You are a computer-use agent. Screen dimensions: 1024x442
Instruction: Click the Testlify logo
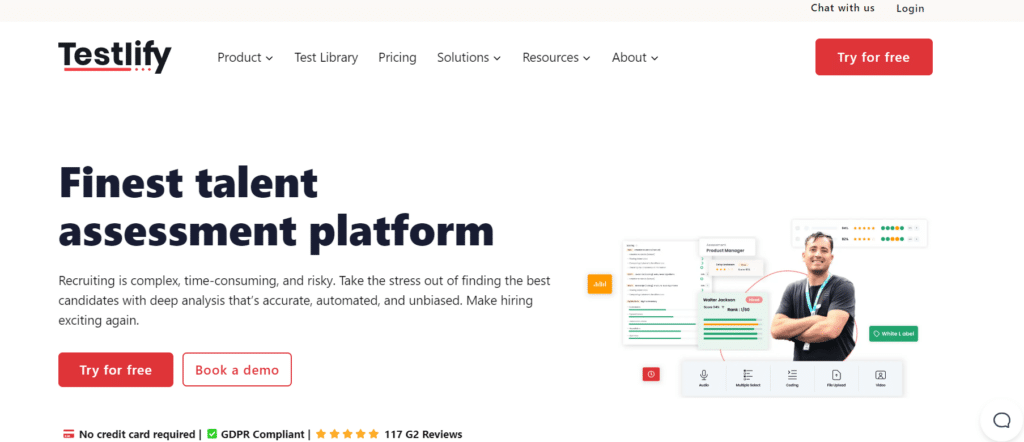(115, 57)
